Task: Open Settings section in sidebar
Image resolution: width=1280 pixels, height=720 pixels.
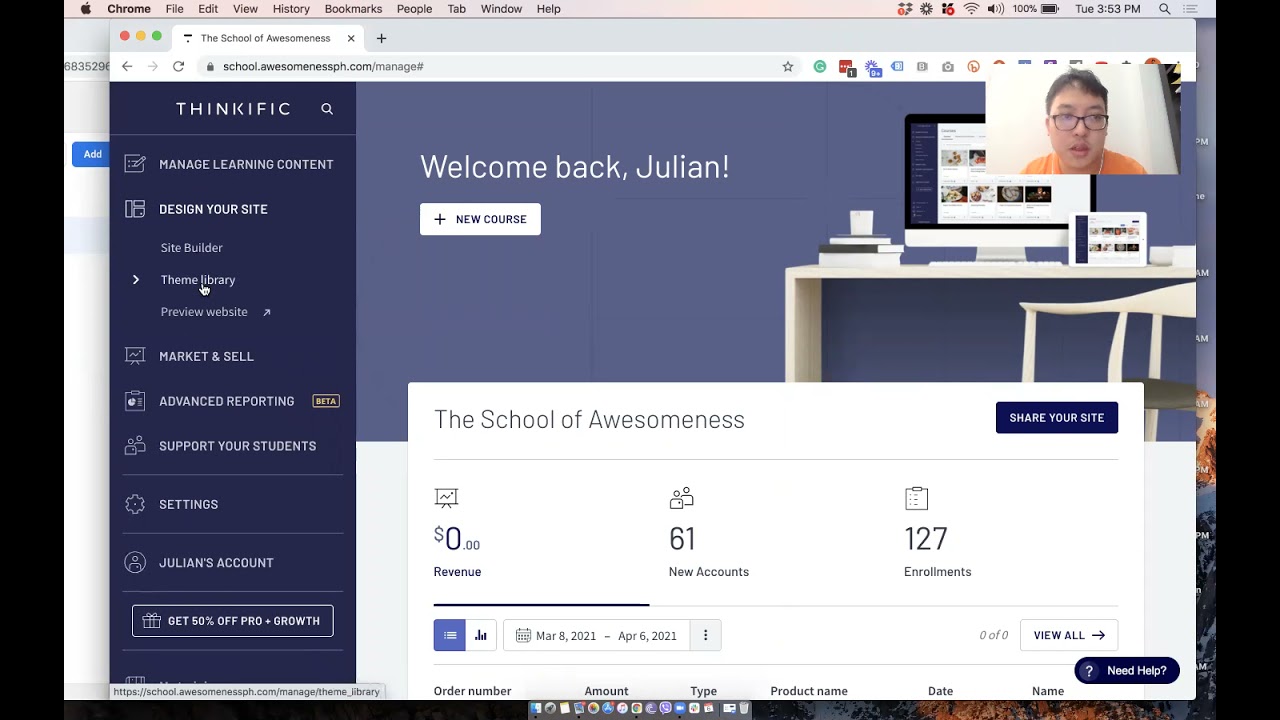Action: [188, 504]
